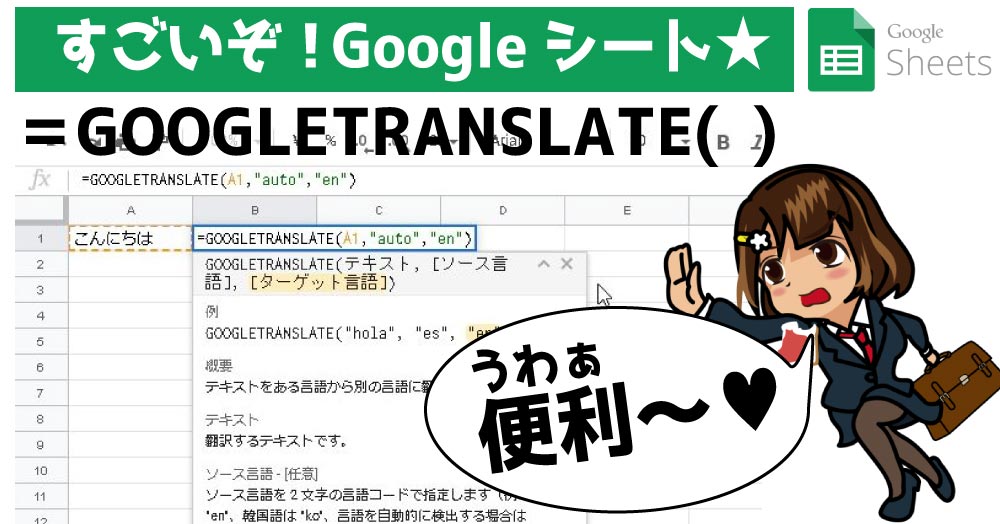Select column A header
This screenshot has height=524, width=1000.
pyautogui.click(x=131, y=210)
